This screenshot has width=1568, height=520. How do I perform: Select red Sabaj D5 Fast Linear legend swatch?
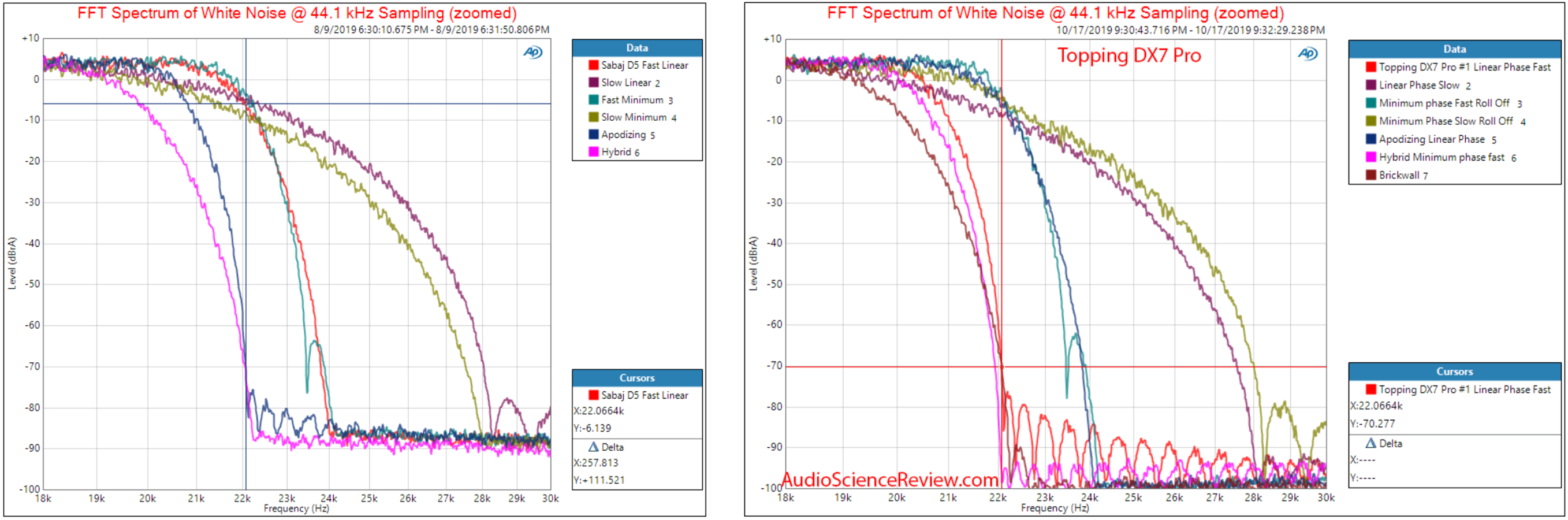click(593, 65)
